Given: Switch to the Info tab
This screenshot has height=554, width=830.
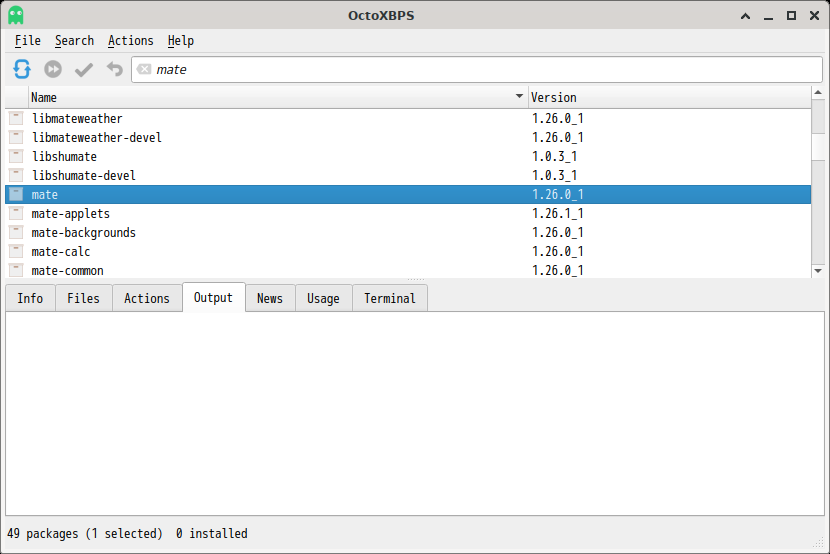Looking at the screenshot, I should (x=30, y=298).
